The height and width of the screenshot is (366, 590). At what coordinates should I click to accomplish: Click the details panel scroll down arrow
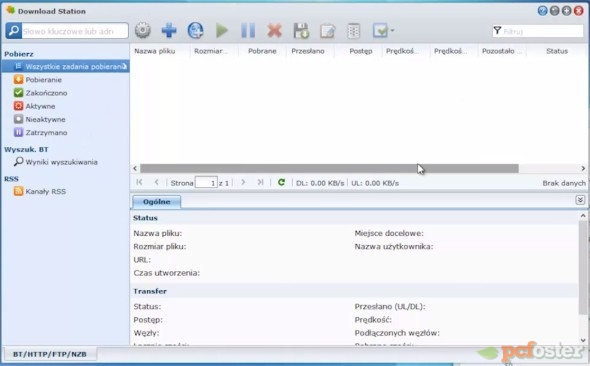583,340
